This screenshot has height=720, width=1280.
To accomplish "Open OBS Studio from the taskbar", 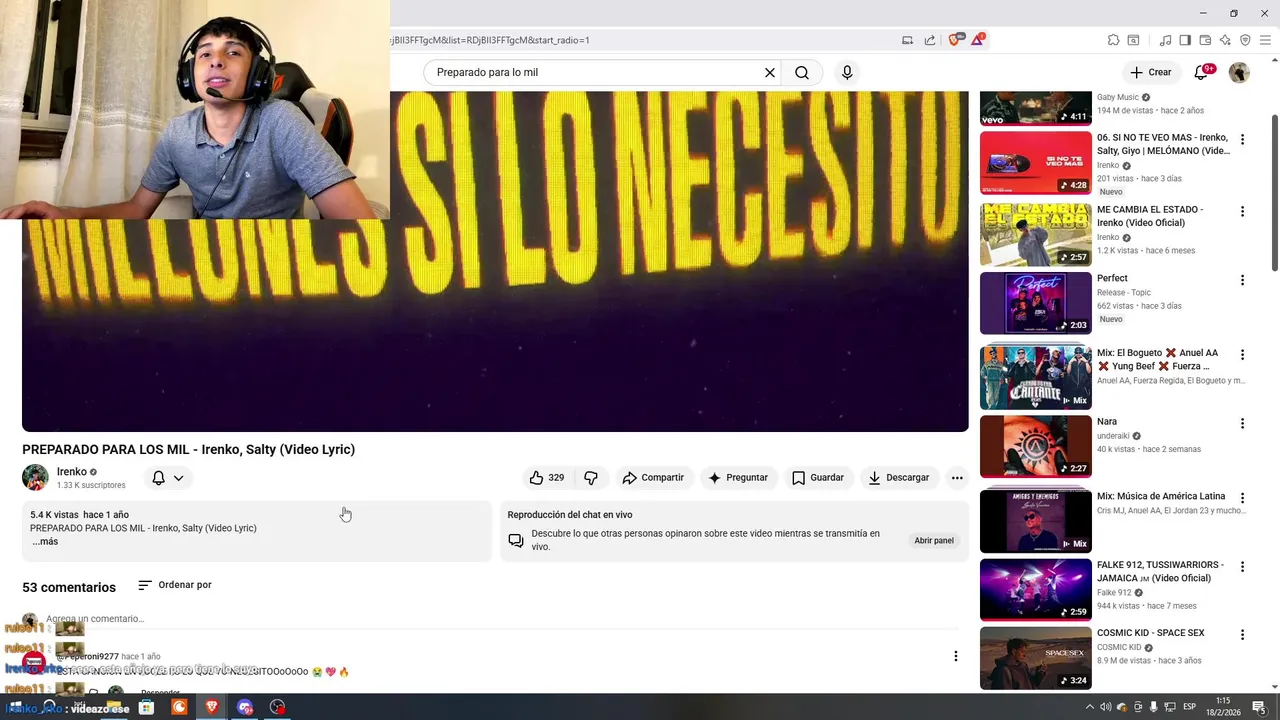I will pos(277,707).
